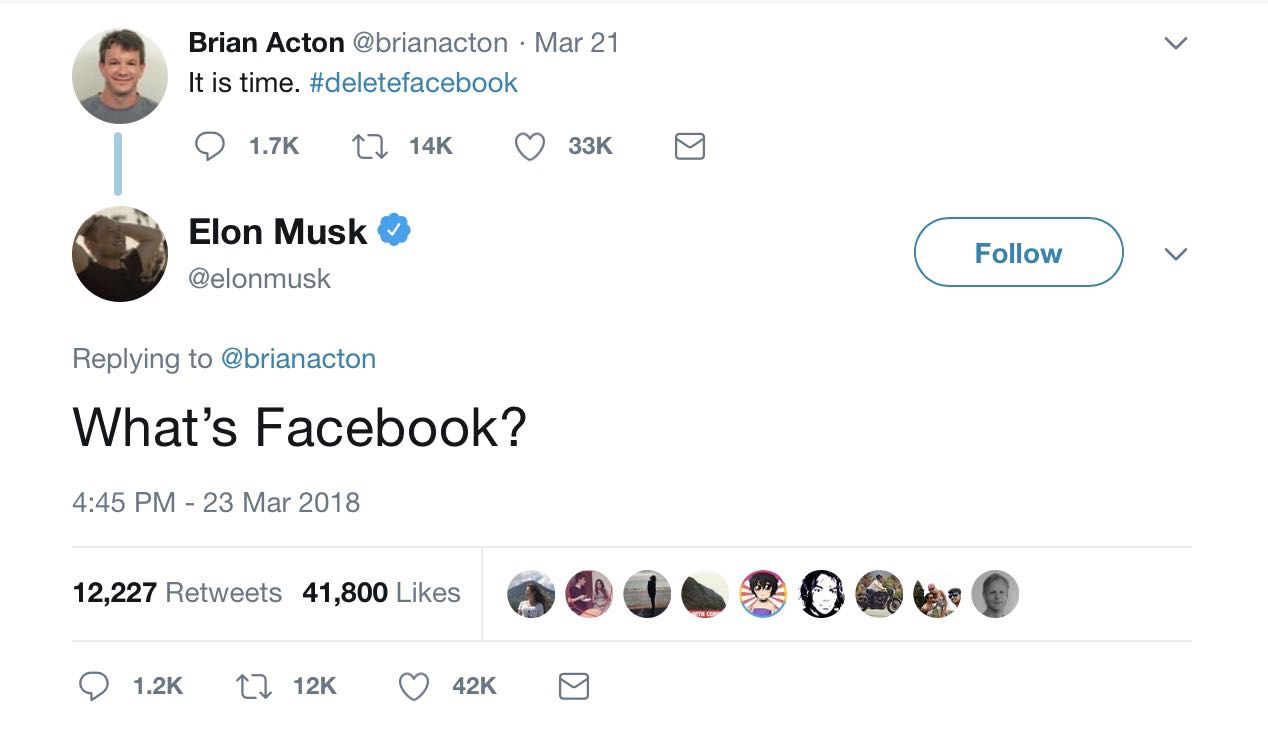The image size is (1268, 746).
Task: Reply to Elon Musk's tweet
Action: pos(94,686)
